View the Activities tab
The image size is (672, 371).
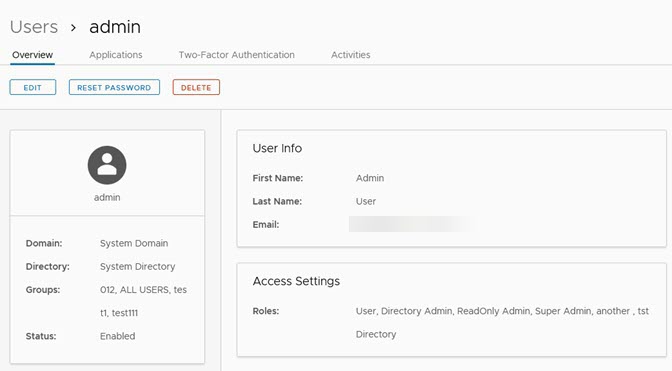351,55
